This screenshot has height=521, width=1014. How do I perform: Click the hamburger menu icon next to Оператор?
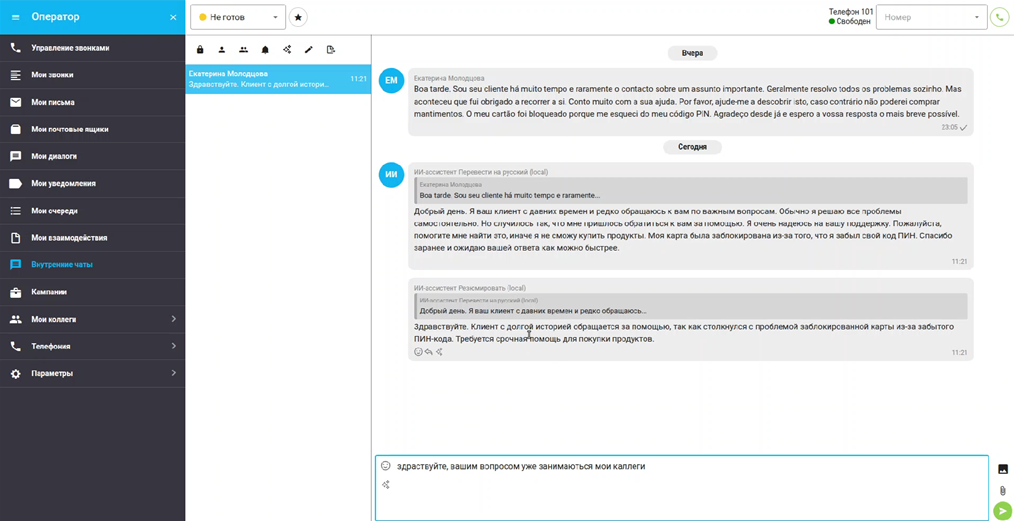16,17
